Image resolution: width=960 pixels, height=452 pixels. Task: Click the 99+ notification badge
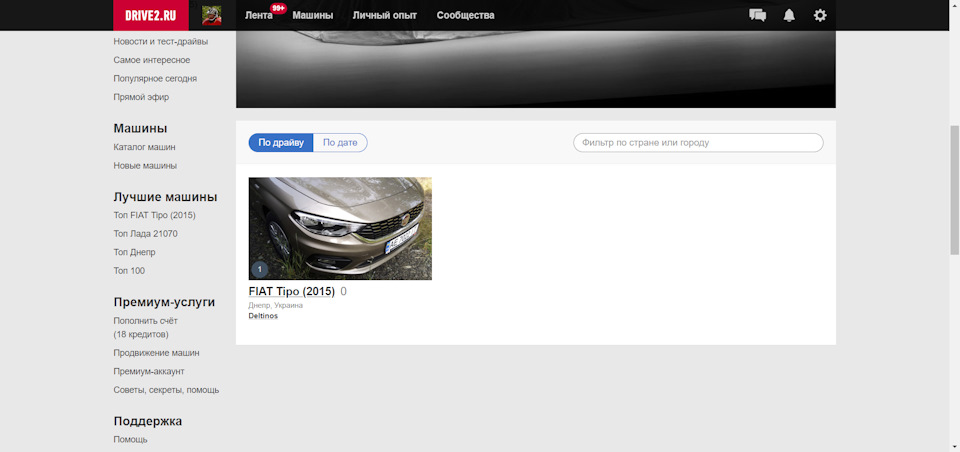[x=279, y=8]
